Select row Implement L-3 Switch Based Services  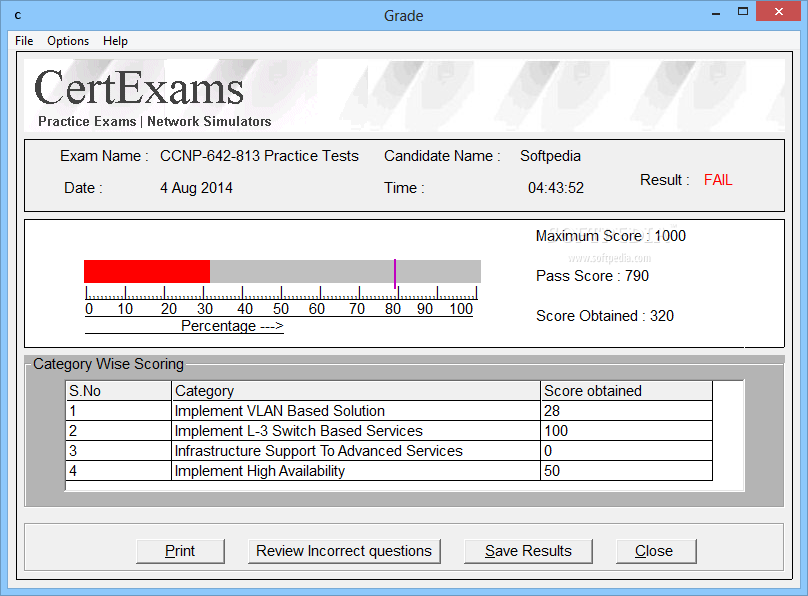coord(389,431)
